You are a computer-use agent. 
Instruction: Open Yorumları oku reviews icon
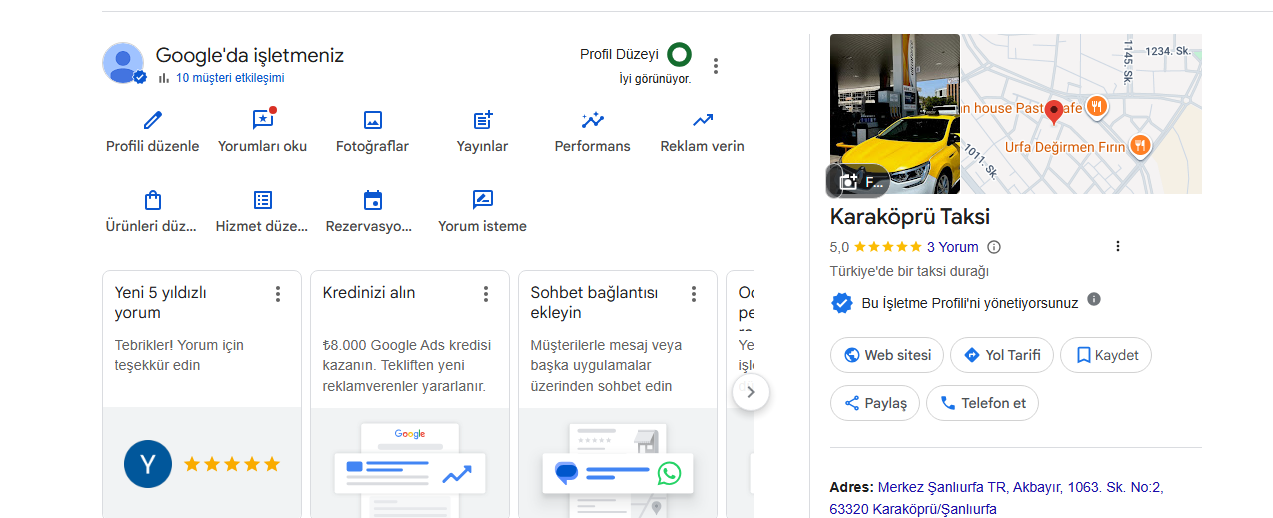click(263, 119)
